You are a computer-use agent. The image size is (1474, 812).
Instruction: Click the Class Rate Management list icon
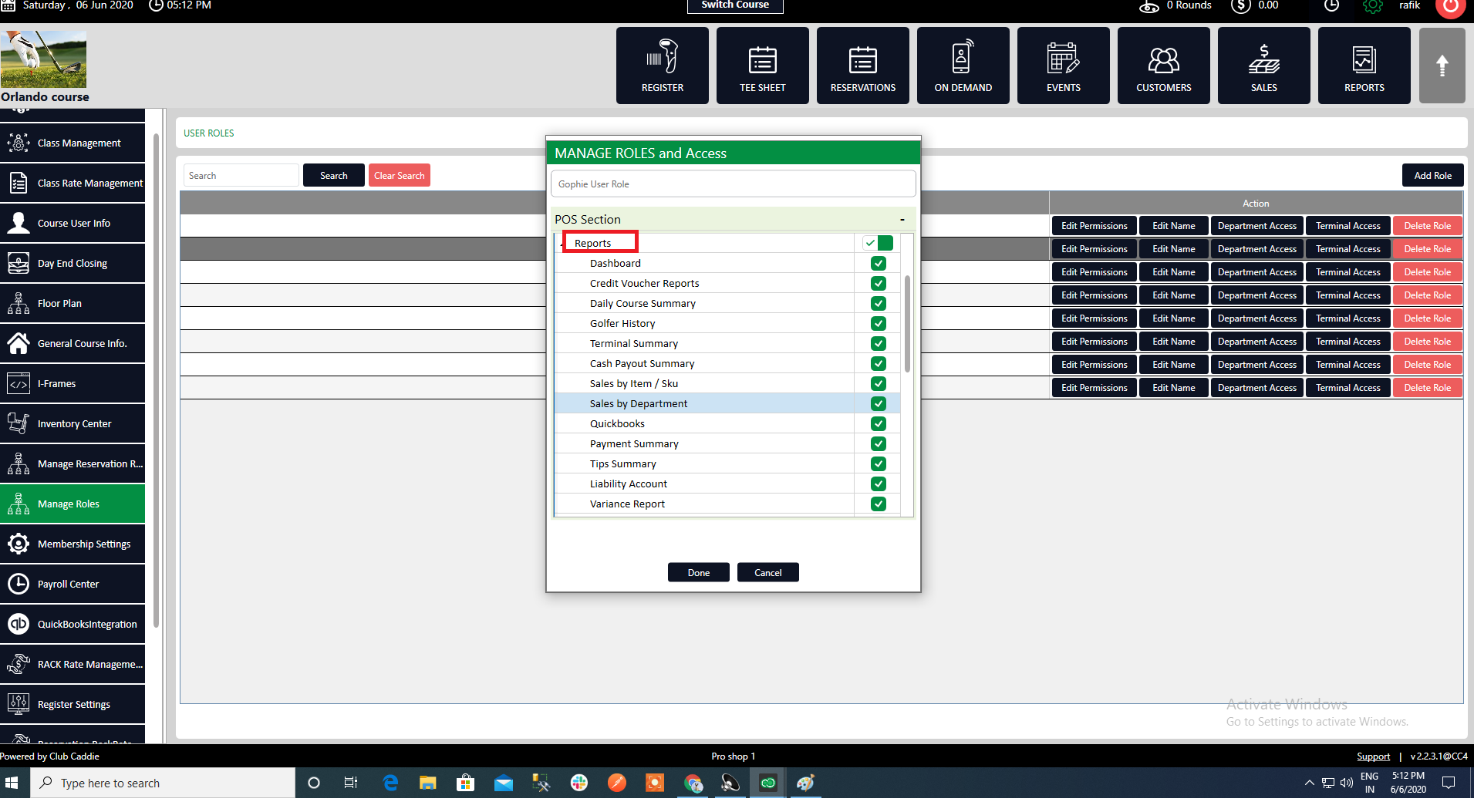point(19,183)
